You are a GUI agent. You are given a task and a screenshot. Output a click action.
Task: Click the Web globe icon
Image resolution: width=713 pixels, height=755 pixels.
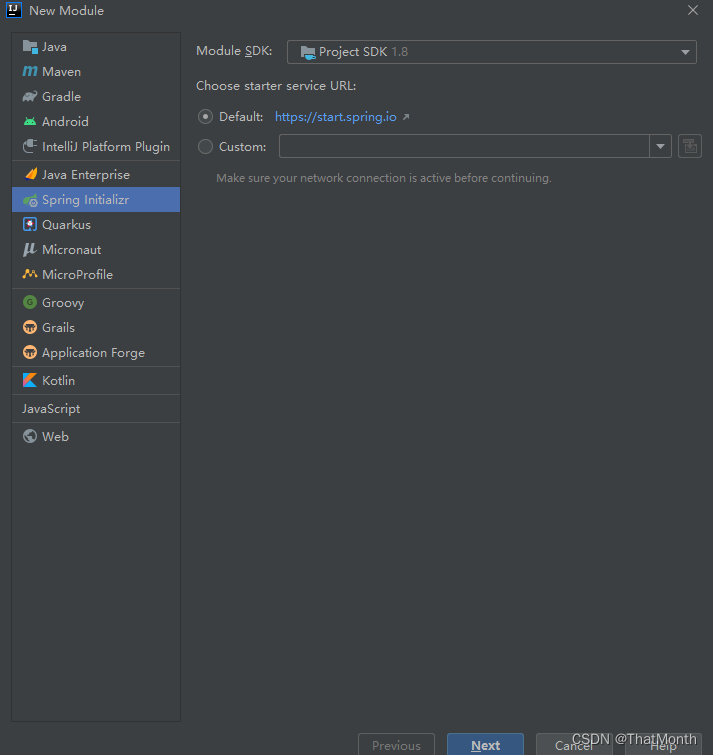30,436
